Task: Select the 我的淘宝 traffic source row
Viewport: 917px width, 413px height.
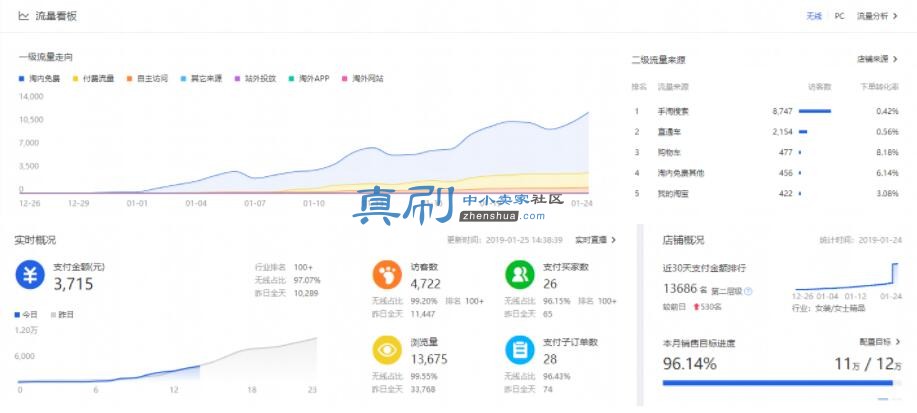Action: pos(765,194)
